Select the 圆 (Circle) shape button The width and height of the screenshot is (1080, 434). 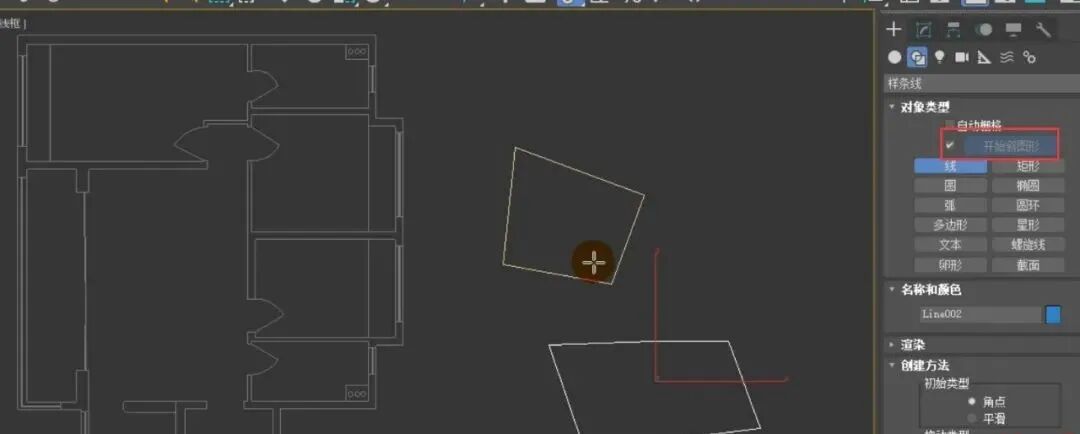tap(950, 185)
